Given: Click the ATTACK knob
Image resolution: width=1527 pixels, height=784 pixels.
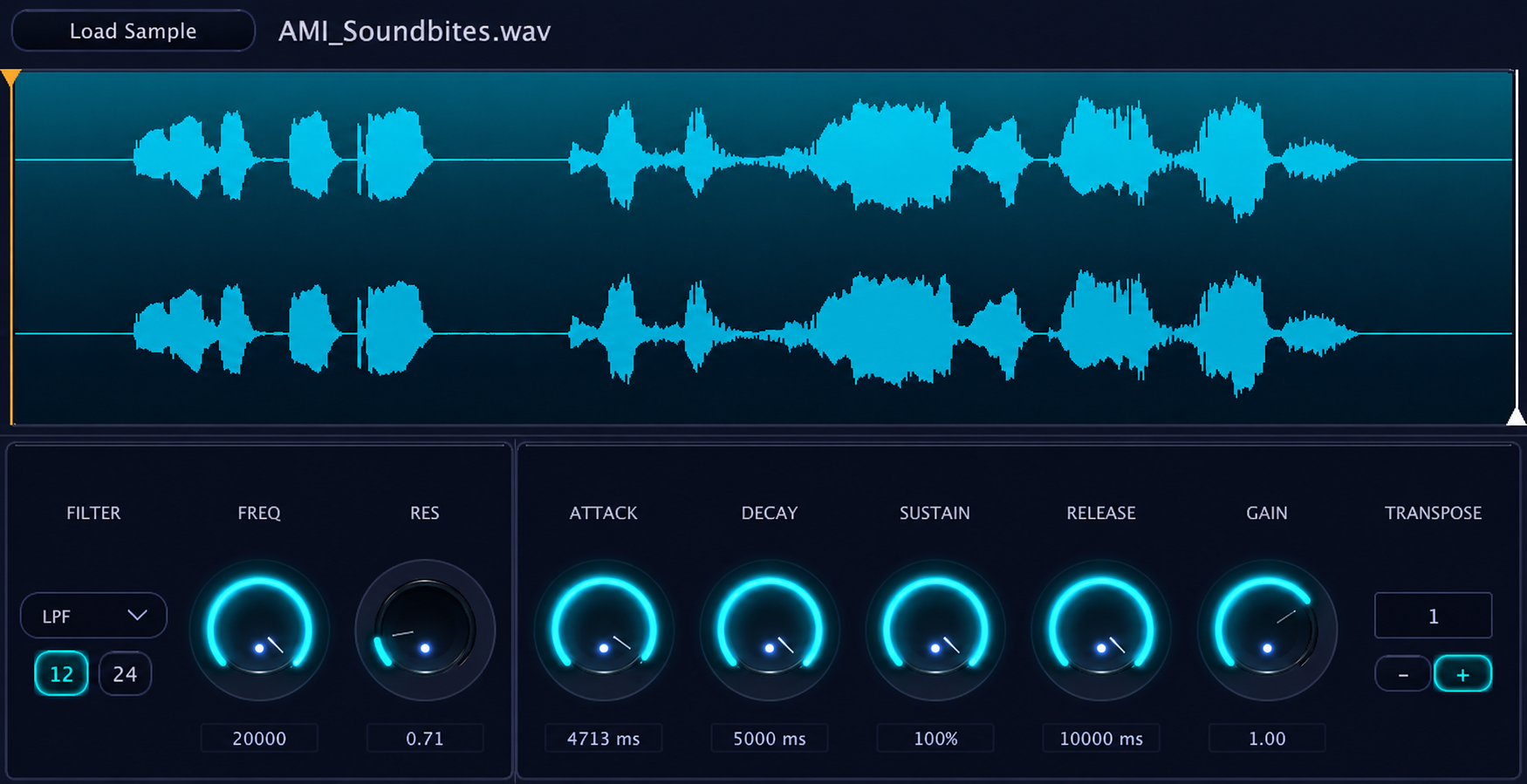Looking at the screenshot, I should pyautogui.click(x=604, y=630).
